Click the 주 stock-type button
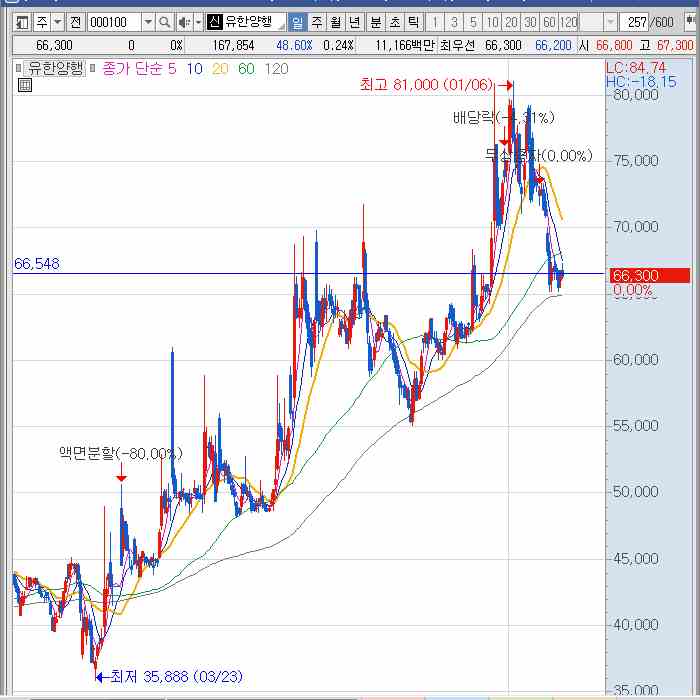Viewport: 700px width, 700px height. click(x=42, y=22)
